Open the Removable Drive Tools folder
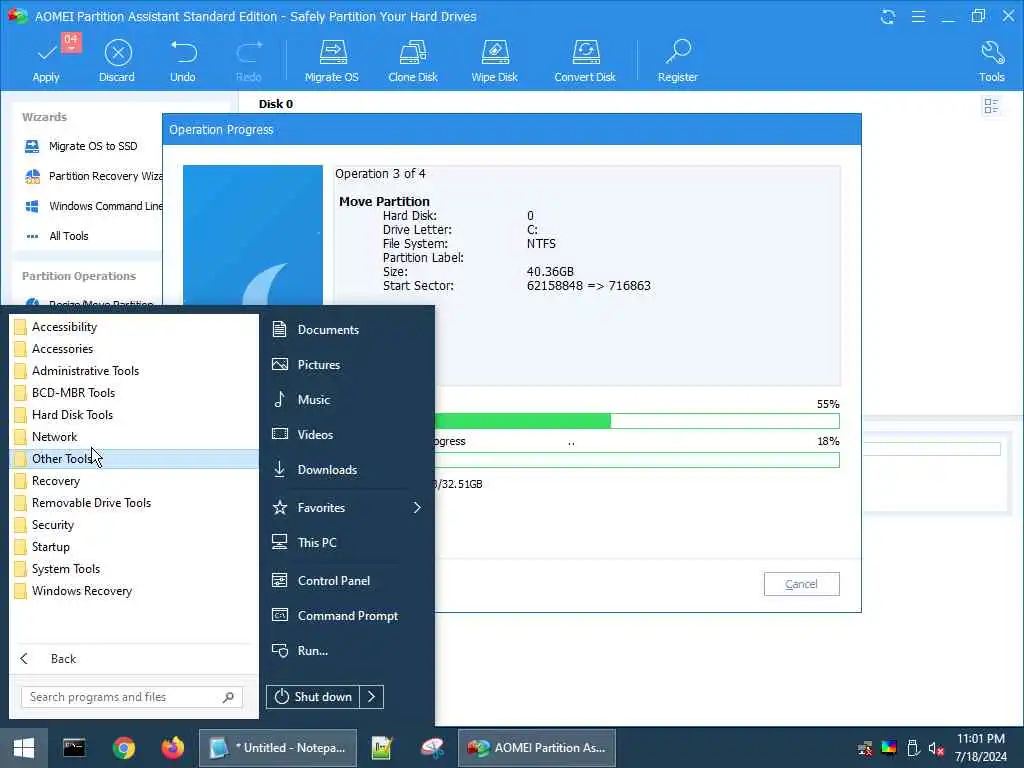Image resolution: width=1024 pixels, height=768 pixels. pyautogui.click(x=135, y=503)
